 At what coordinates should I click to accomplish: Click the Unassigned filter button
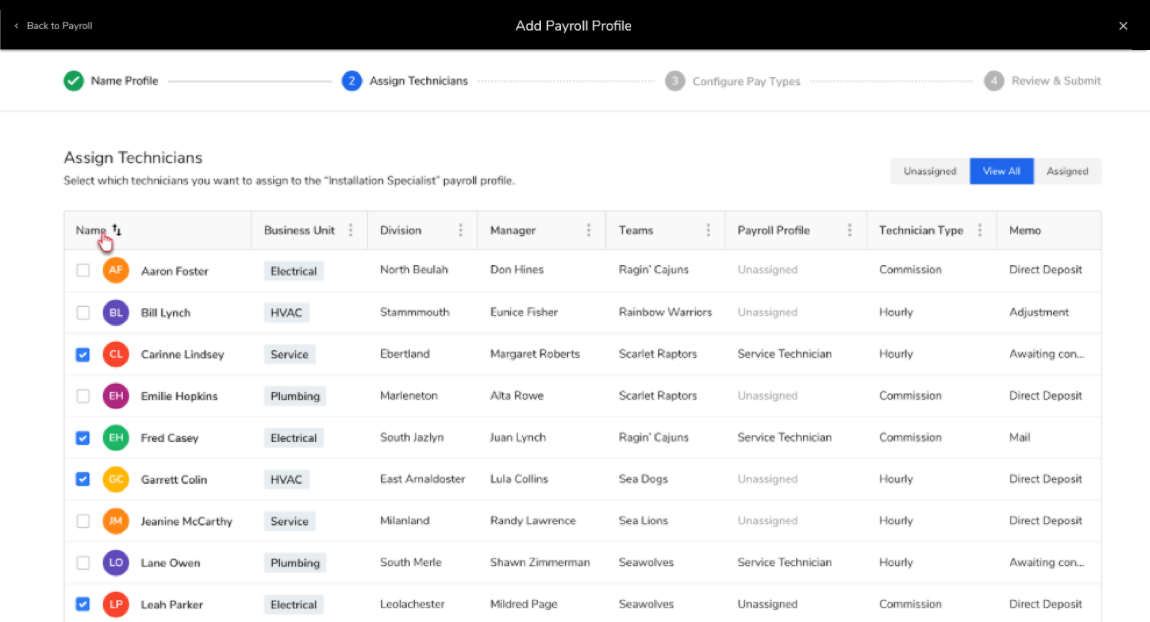[929, 171]
